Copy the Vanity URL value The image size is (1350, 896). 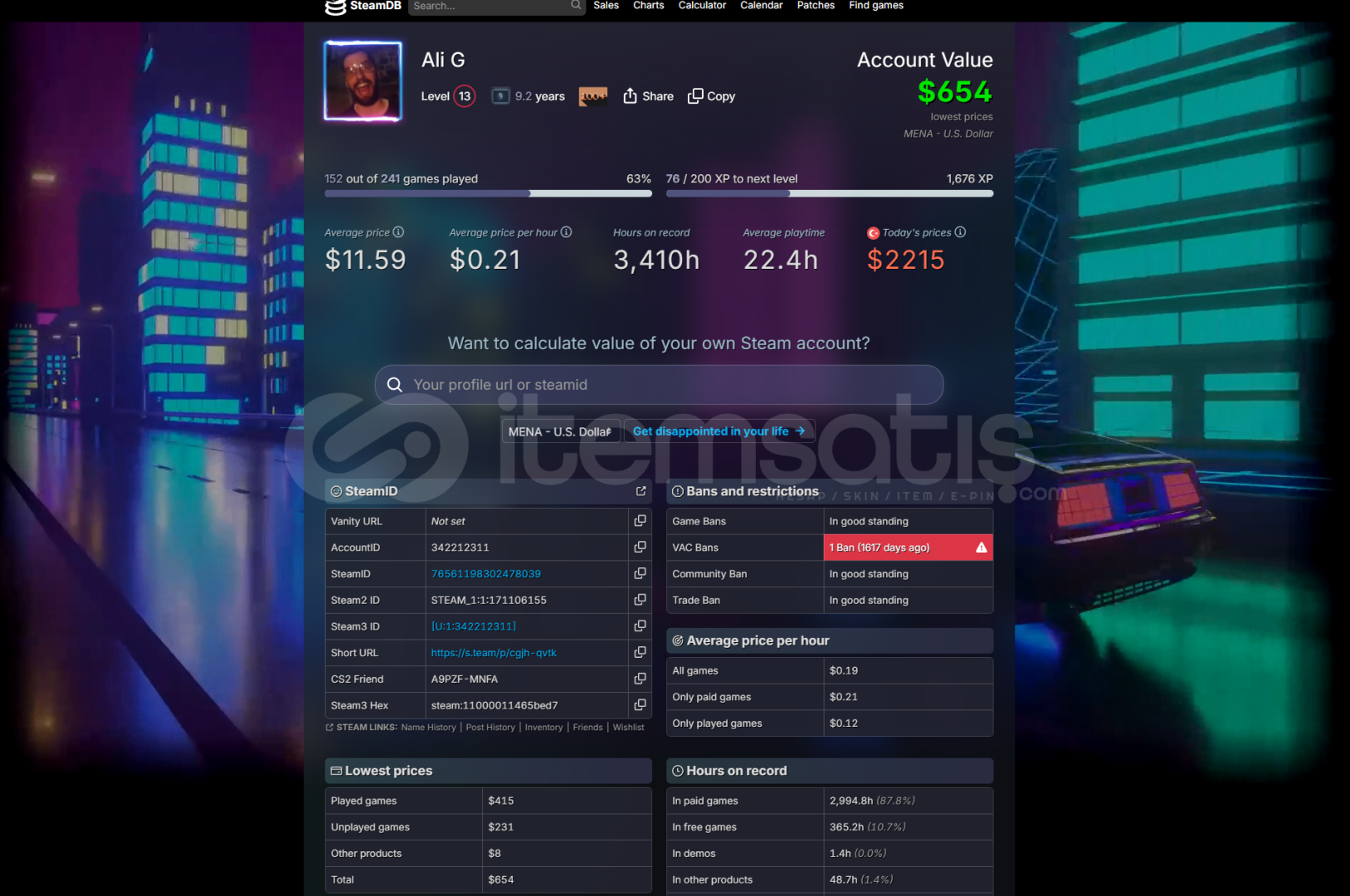coord(640,521)
